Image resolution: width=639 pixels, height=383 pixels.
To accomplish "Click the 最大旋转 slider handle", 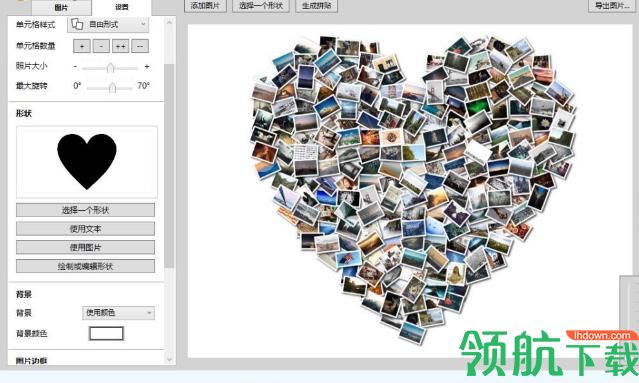I will coord(112,88).
